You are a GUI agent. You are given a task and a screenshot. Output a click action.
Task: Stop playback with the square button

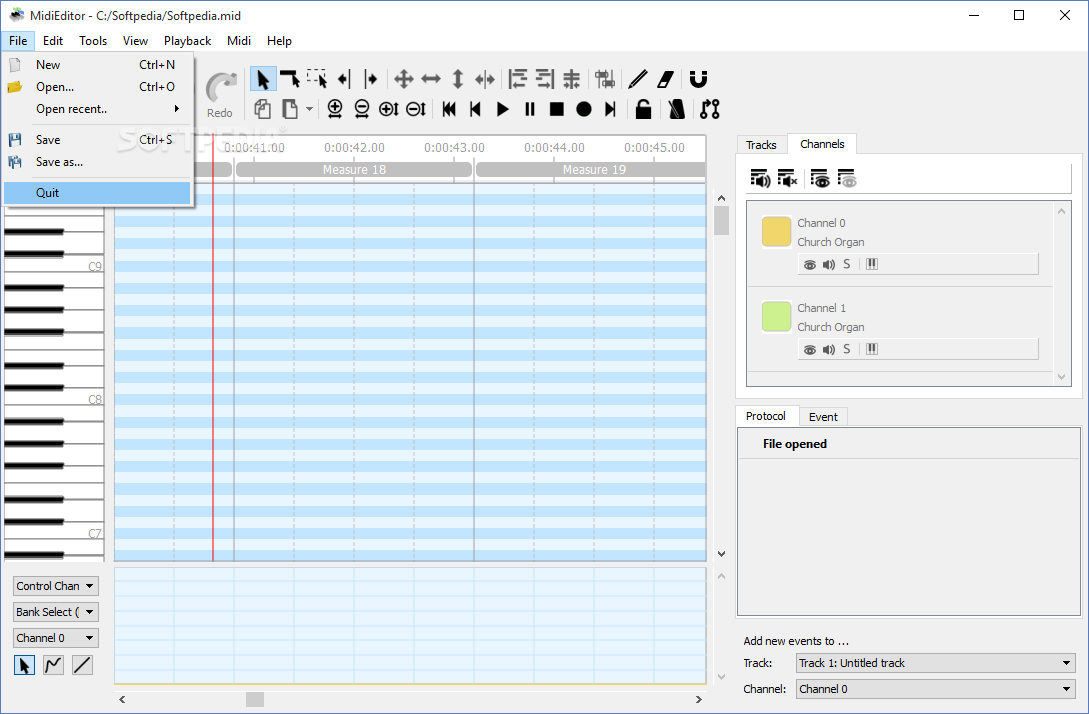pos(556,109)
